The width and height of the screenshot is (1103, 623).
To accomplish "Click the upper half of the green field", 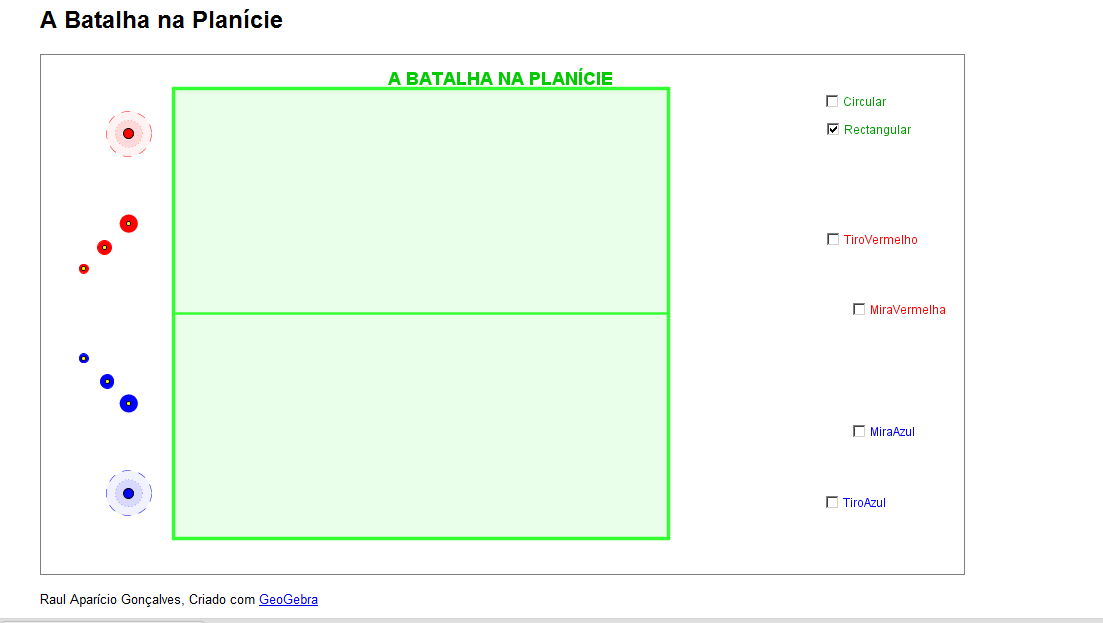I will [421, 201].
